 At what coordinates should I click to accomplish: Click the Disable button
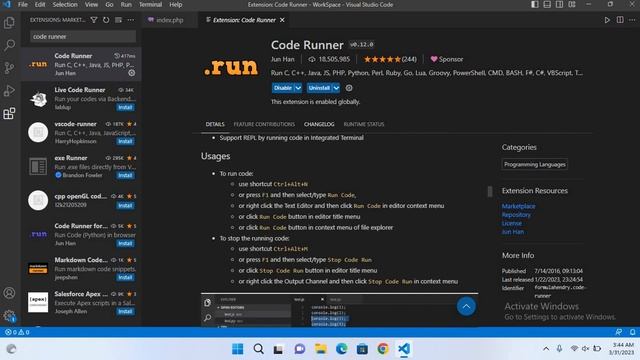pos(283,88)
